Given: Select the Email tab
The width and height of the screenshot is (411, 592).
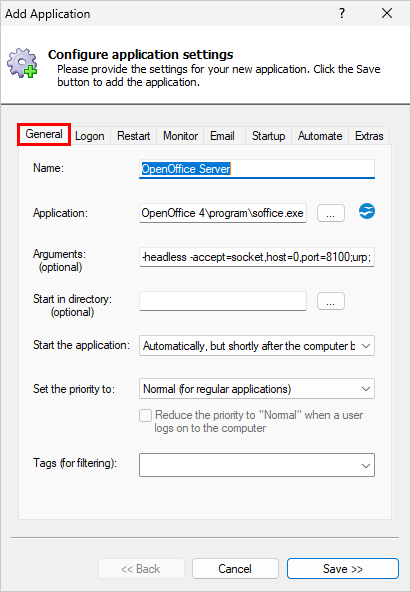Looking at the screenshot, I should (x=222, y=136).
